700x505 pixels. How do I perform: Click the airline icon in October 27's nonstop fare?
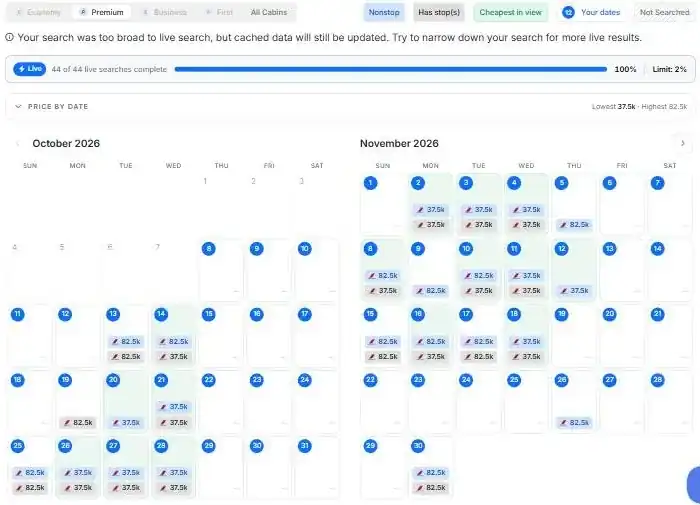(116, 473)
